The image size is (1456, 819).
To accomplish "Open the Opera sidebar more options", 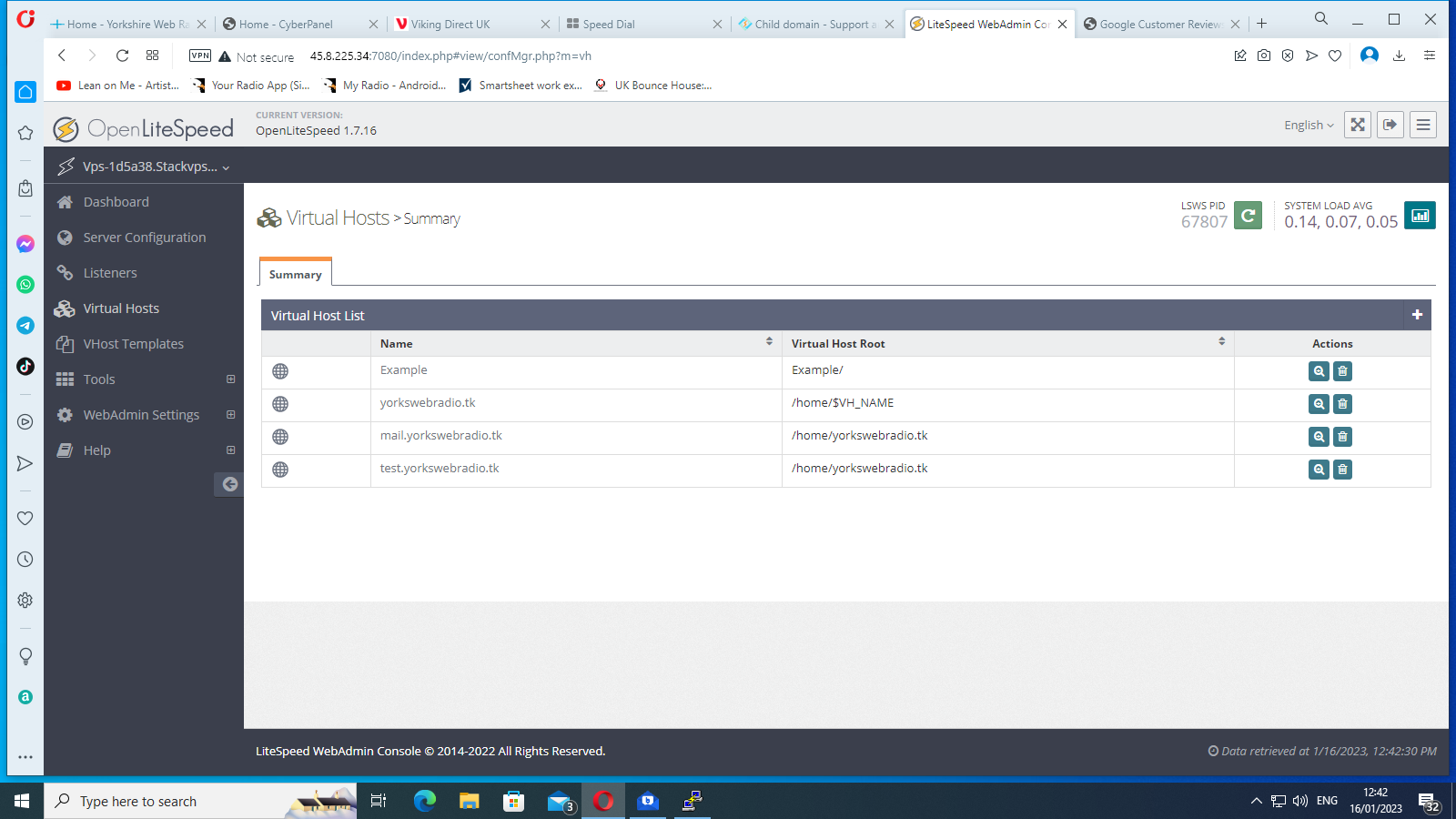I will [x=25, y=757].
